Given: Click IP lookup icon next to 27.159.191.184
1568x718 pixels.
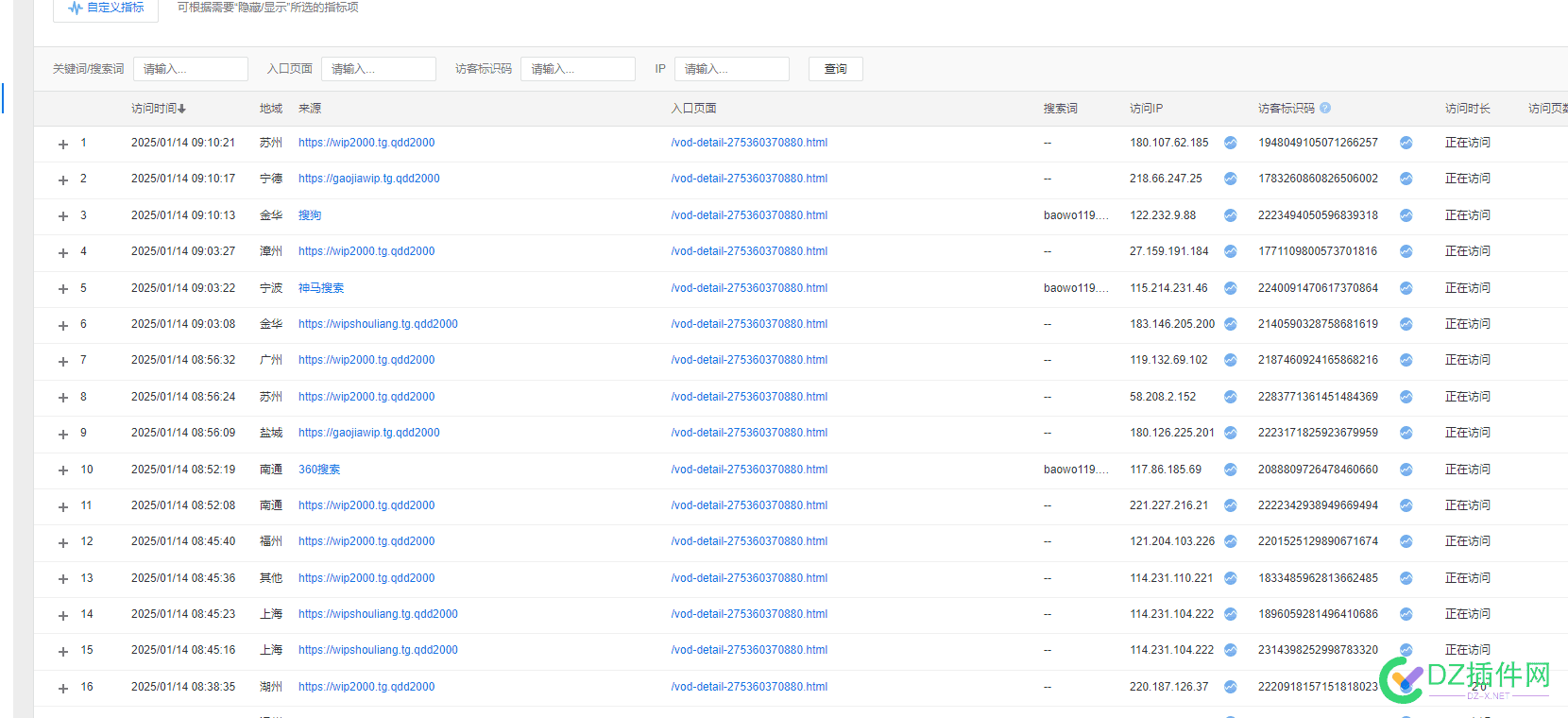Looking at the screenshot, I should click(x=1231, y=251).
